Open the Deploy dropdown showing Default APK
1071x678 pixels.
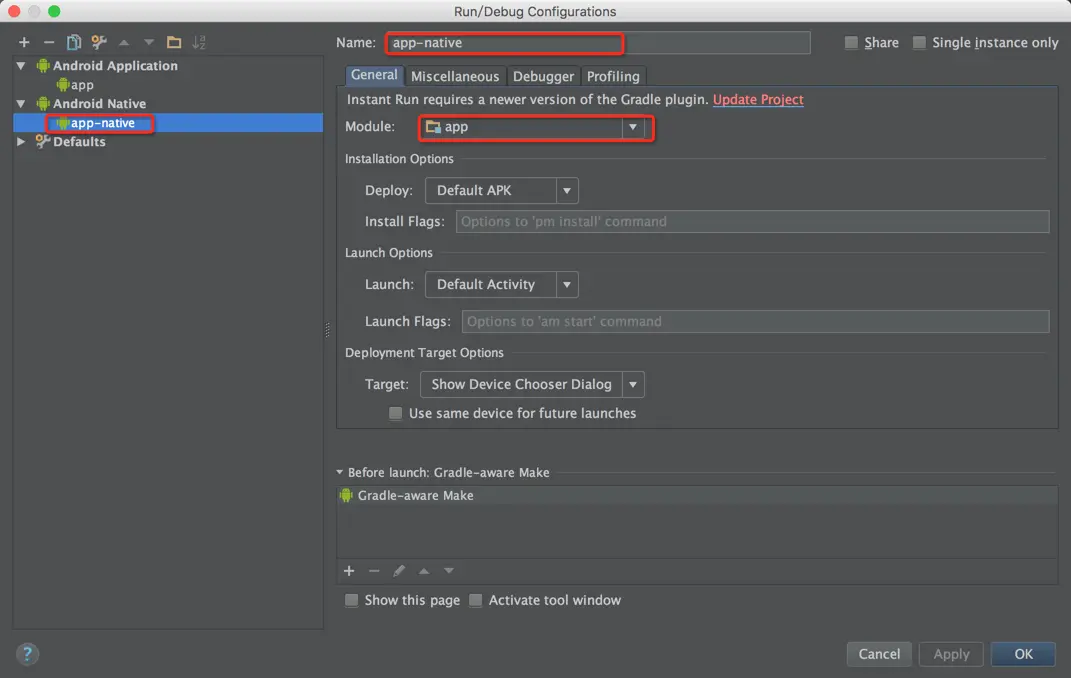click(501, 190)
